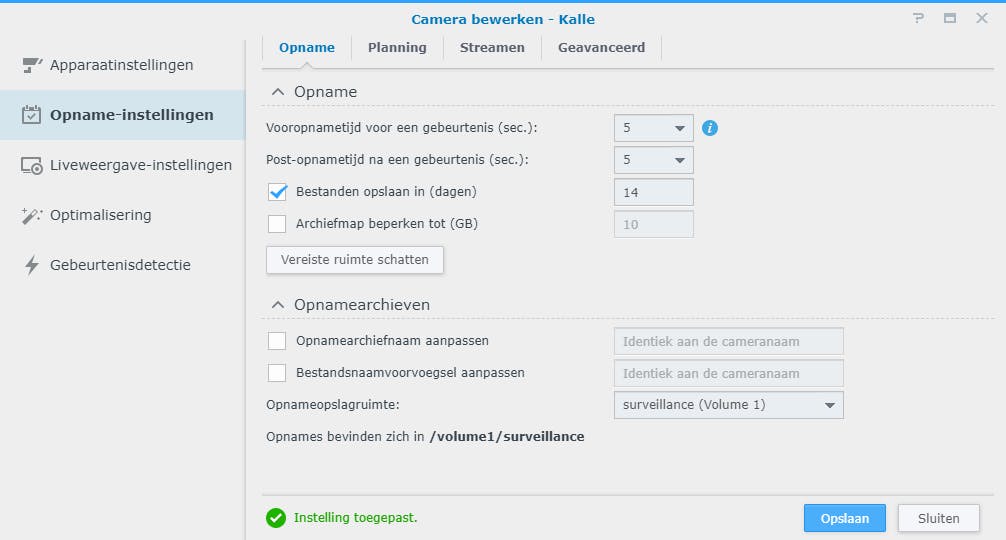Click the Opname-instellingen calendar icon

click(31, 115)
